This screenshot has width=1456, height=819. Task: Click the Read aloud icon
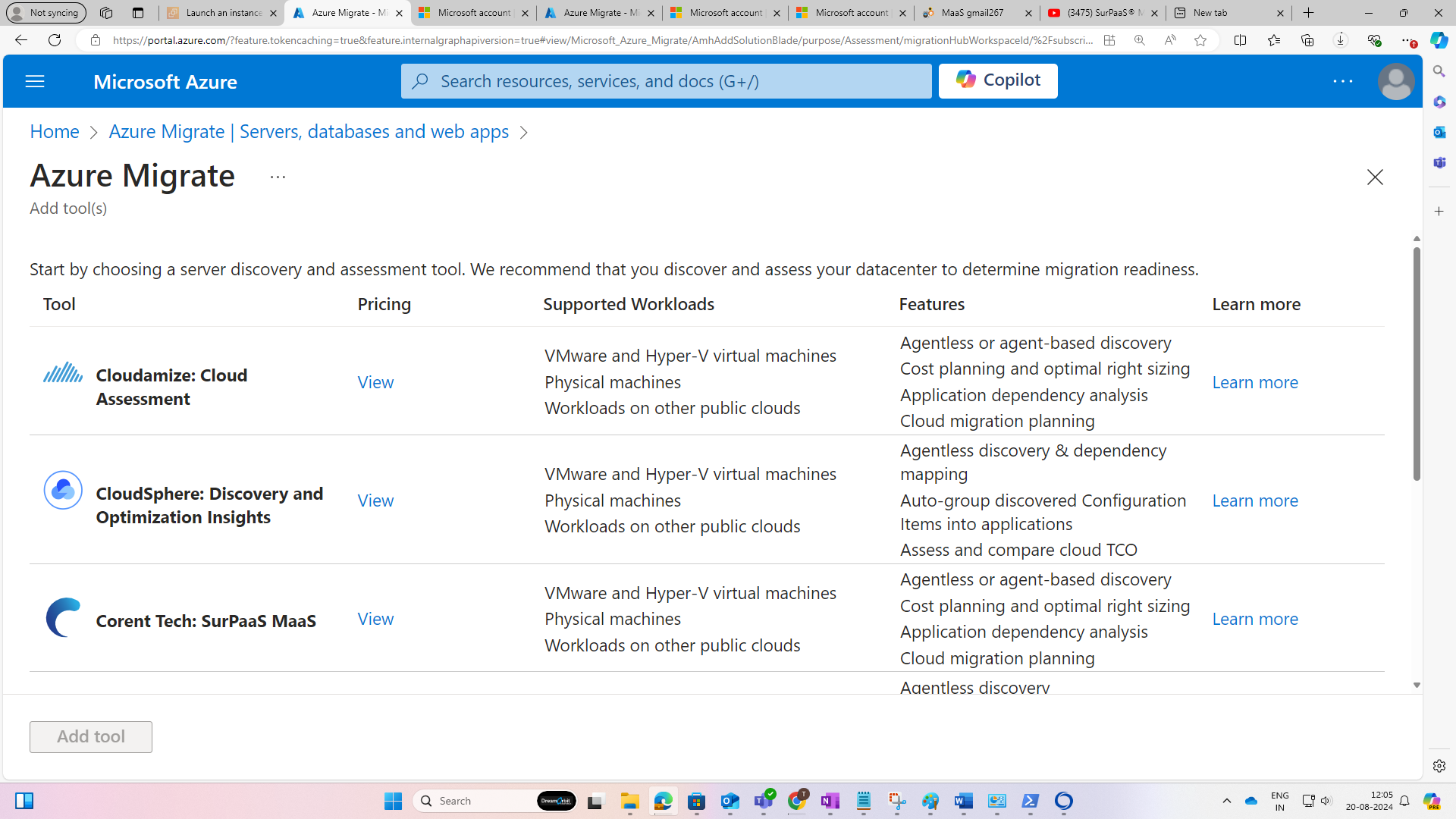tap(1169, 40)
